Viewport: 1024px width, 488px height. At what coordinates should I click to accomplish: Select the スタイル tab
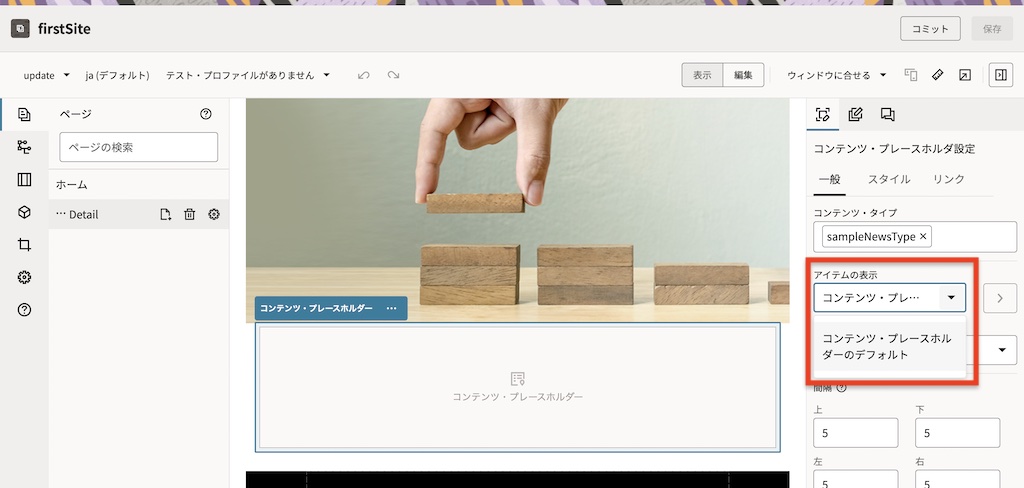889,179
